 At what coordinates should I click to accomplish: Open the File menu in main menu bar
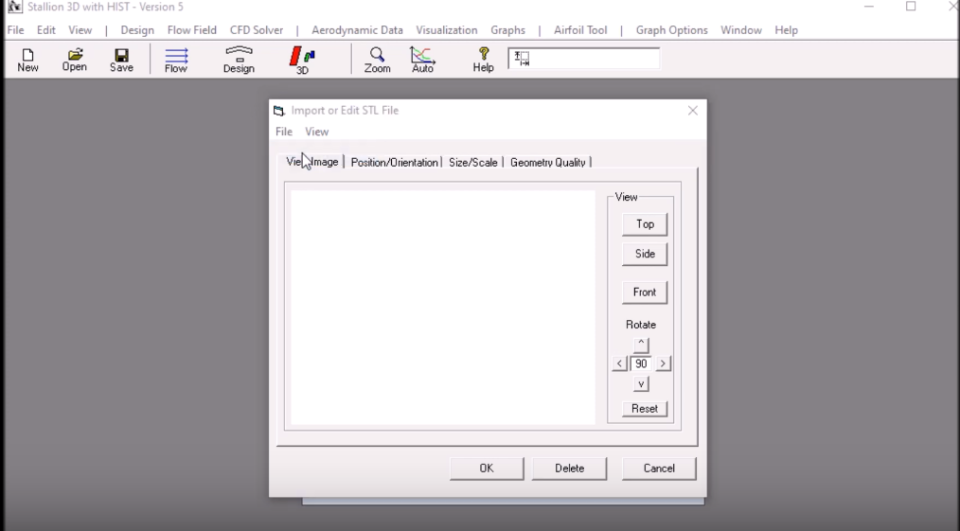tap(15, 30)
